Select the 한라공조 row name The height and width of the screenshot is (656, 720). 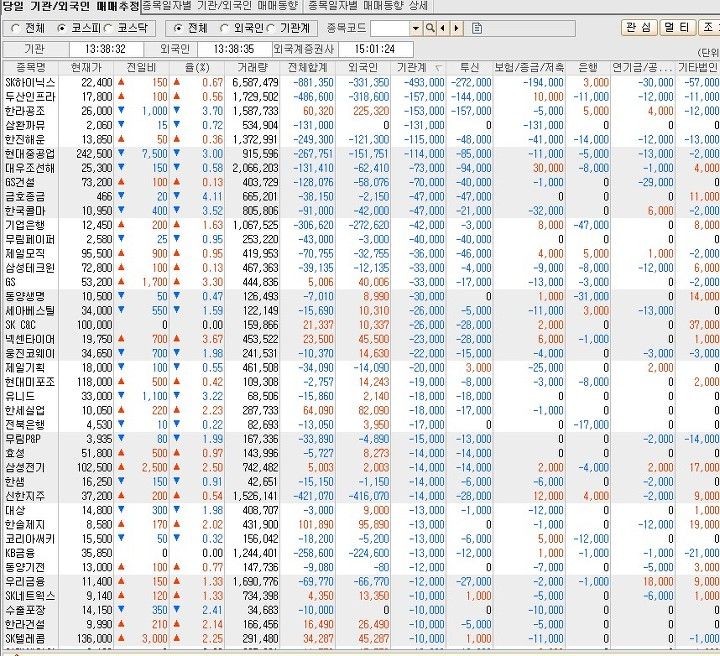pyautogui.click(x=30, y=111)
